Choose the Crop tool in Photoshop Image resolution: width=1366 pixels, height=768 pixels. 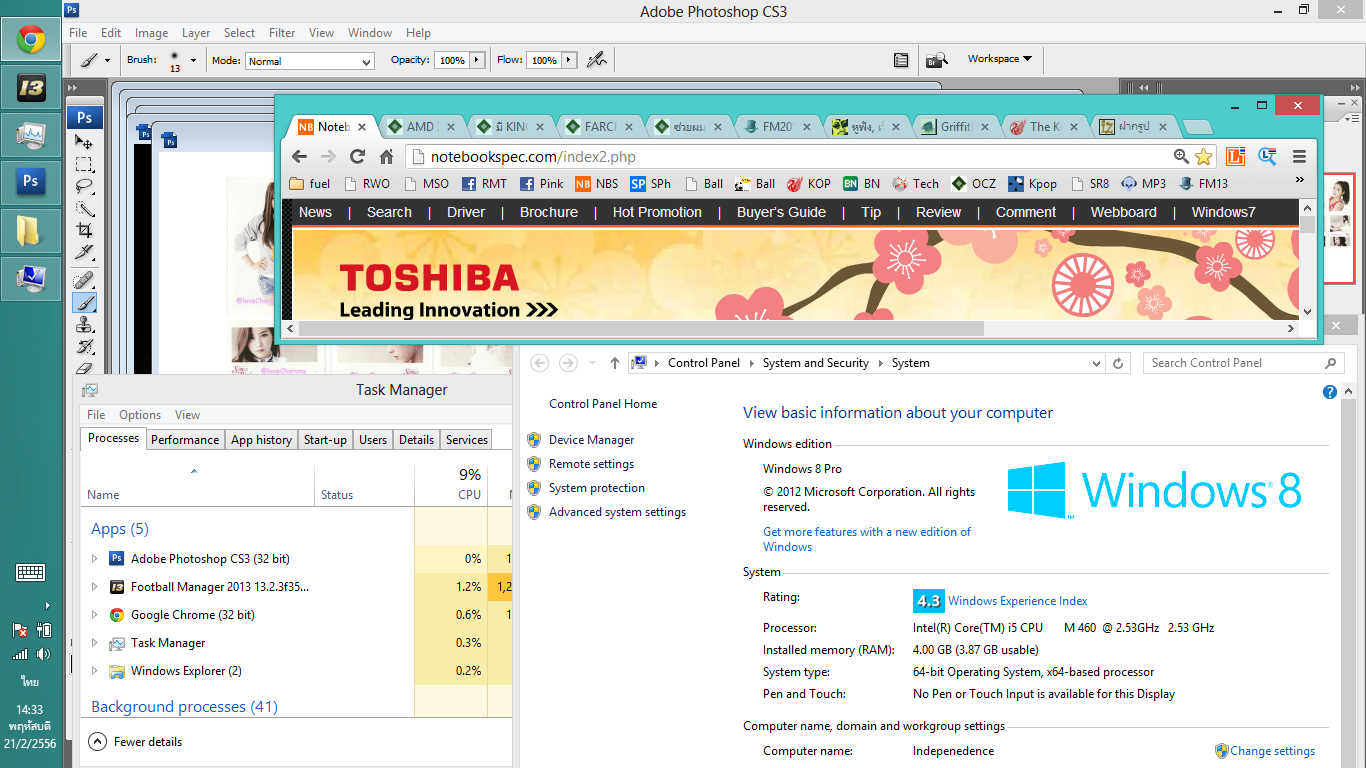tap(85, 230)
